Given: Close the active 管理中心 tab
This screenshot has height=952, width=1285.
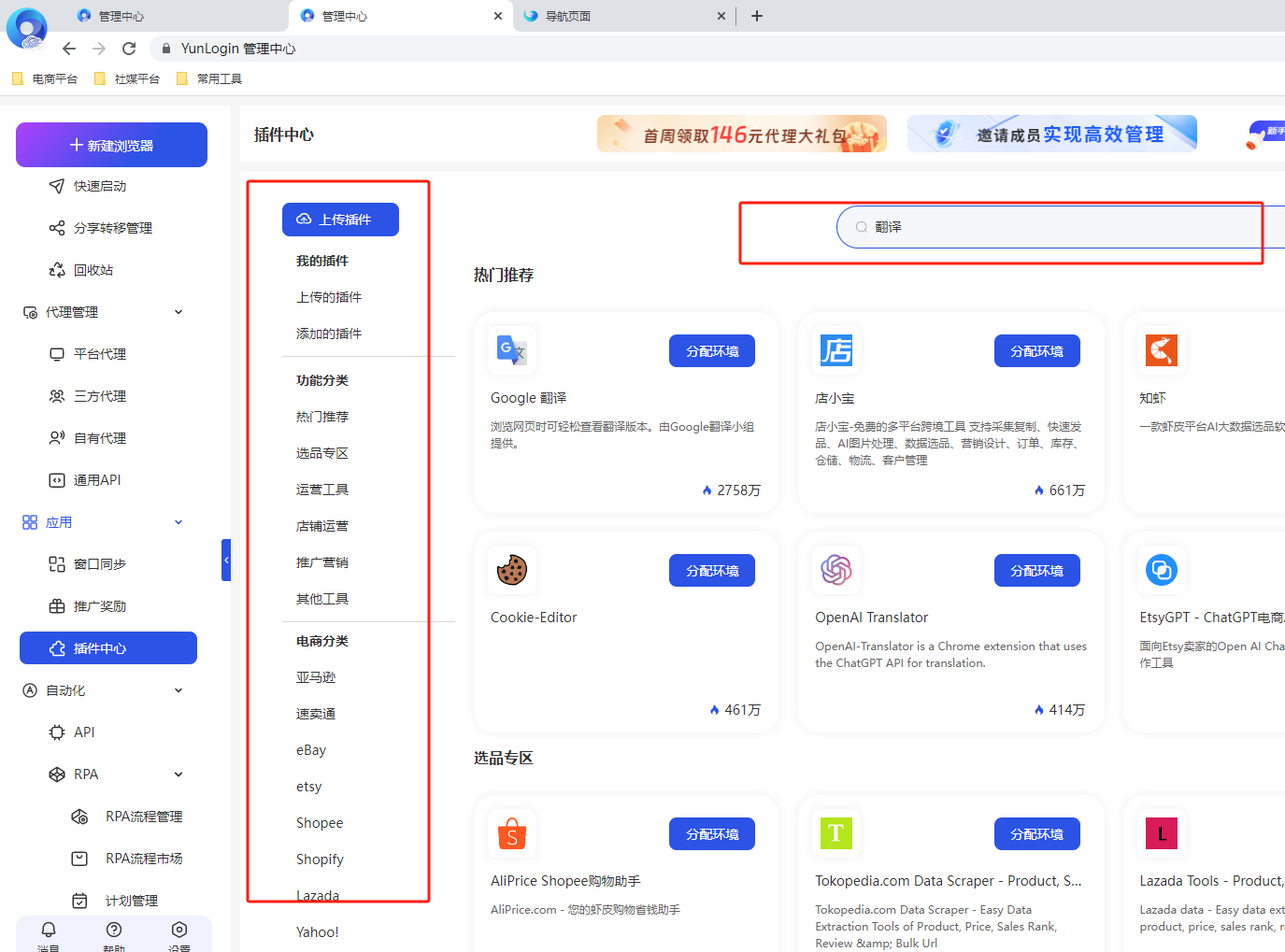Looking at the screenshot, I should pyautogui.click(x=498, y=16).
